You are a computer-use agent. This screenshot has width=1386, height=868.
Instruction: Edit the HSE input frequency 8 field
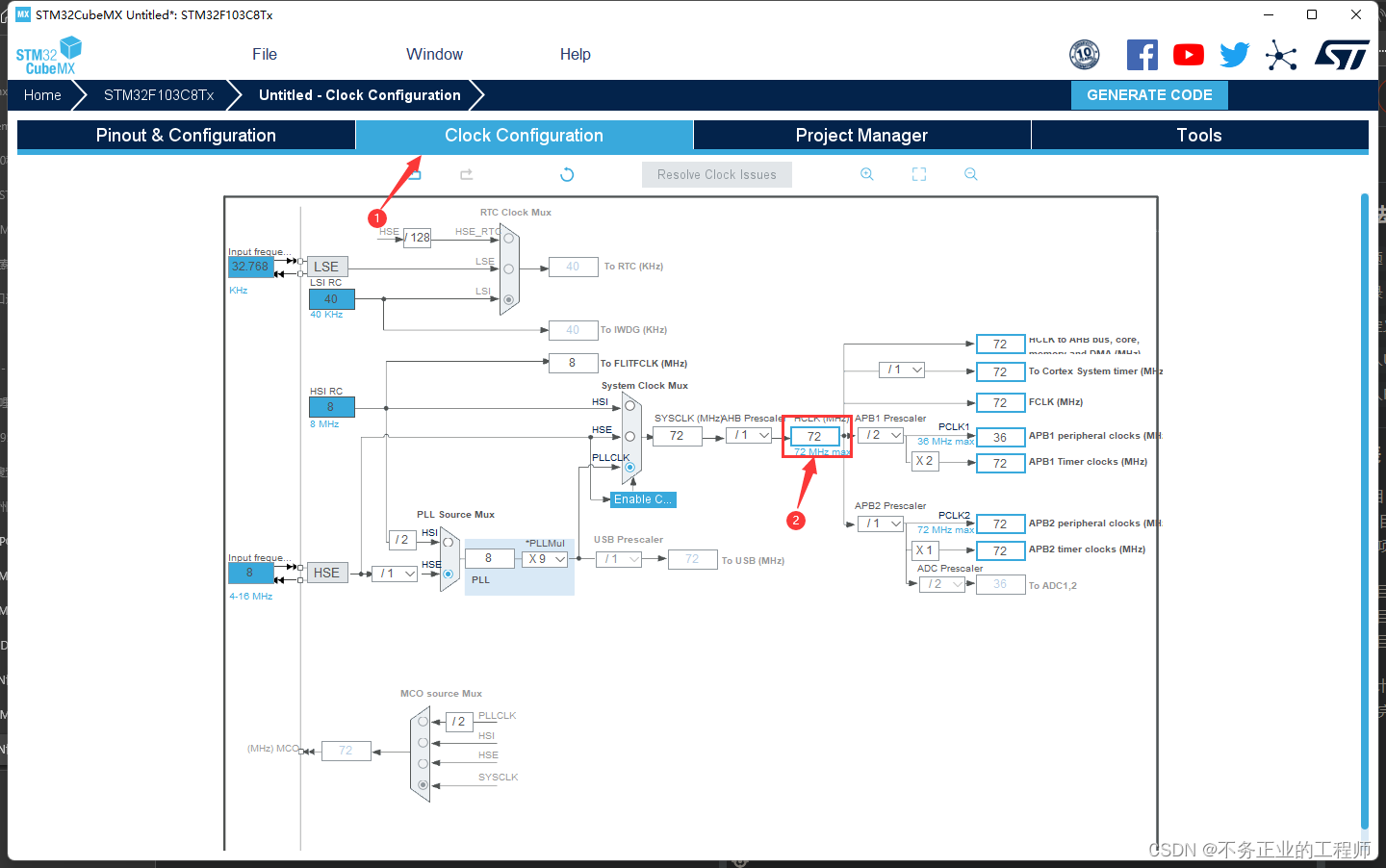[250, 573]
